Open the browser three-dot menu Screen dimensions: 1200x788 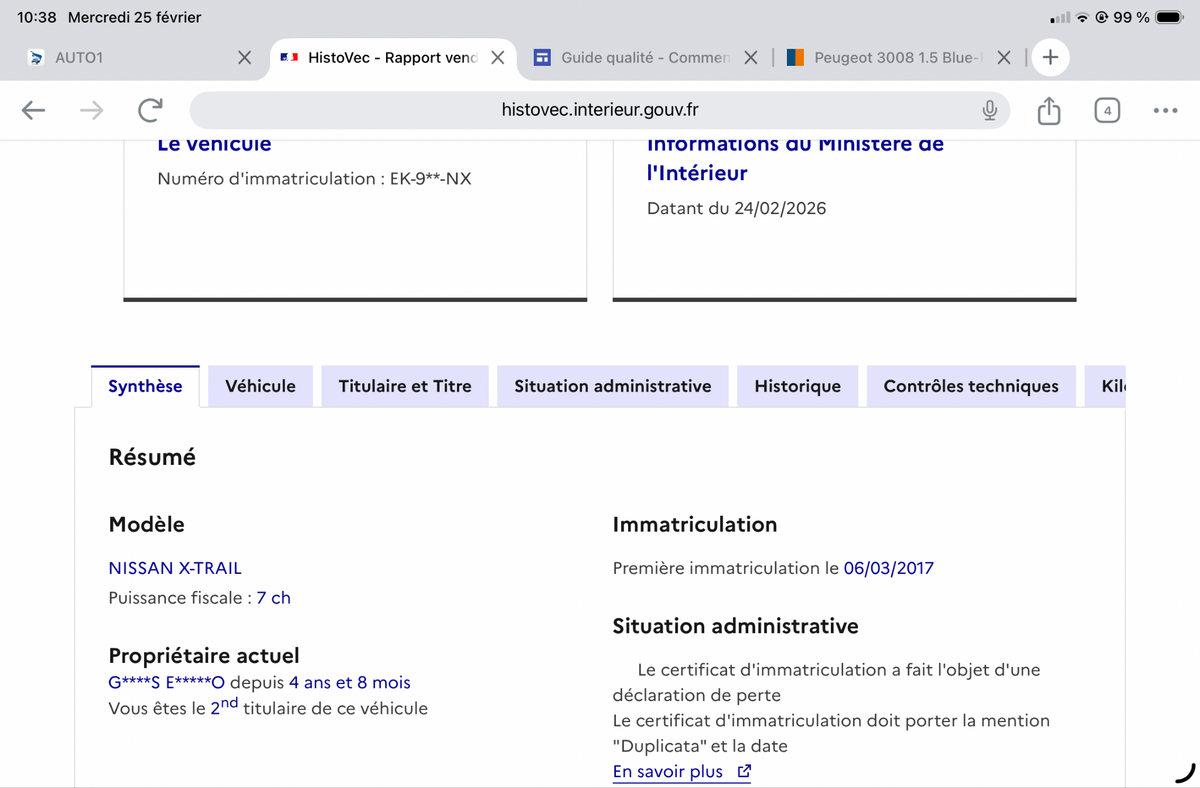[1165, 110]
